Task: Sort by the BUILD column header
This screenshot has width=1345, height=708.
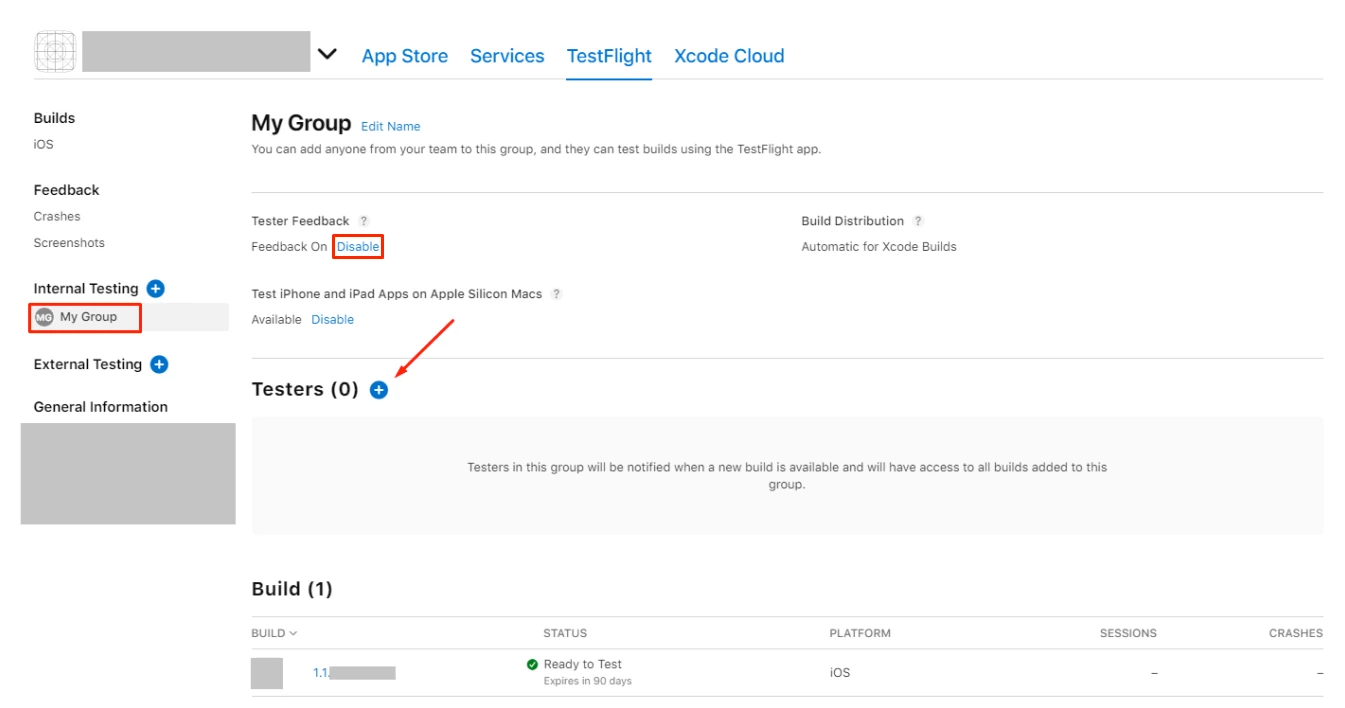Action: point(274,633)
